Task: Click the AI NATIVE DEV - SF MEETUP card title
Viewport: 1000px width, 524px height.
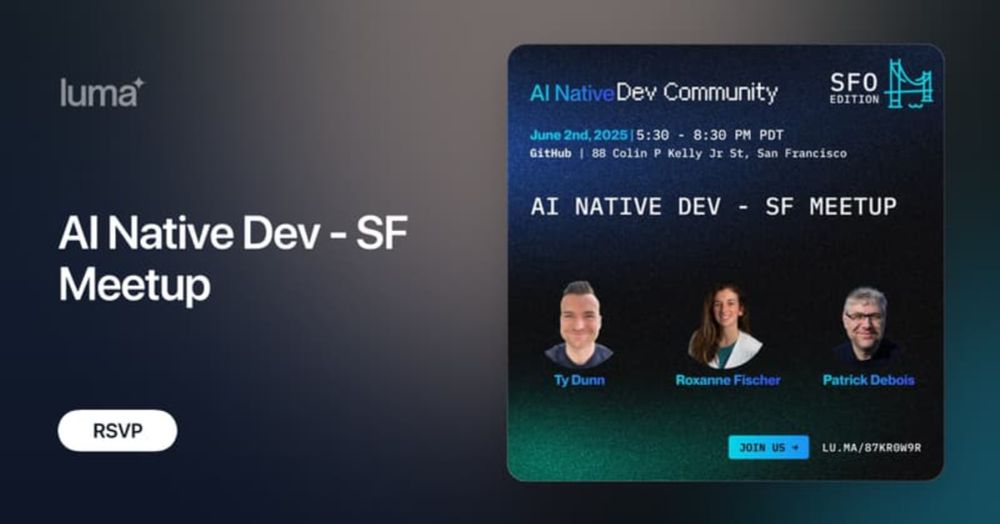Action: click(714, 207)
